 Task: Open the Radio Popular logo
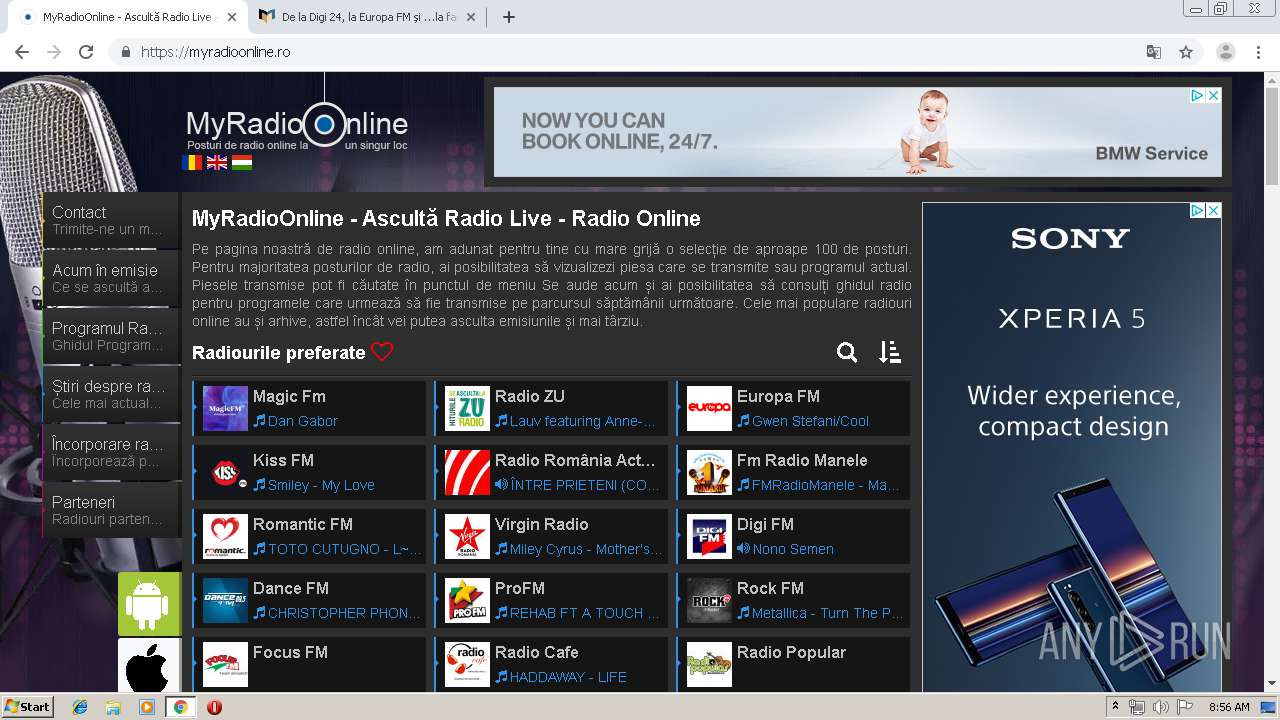[x=709, y=665]
